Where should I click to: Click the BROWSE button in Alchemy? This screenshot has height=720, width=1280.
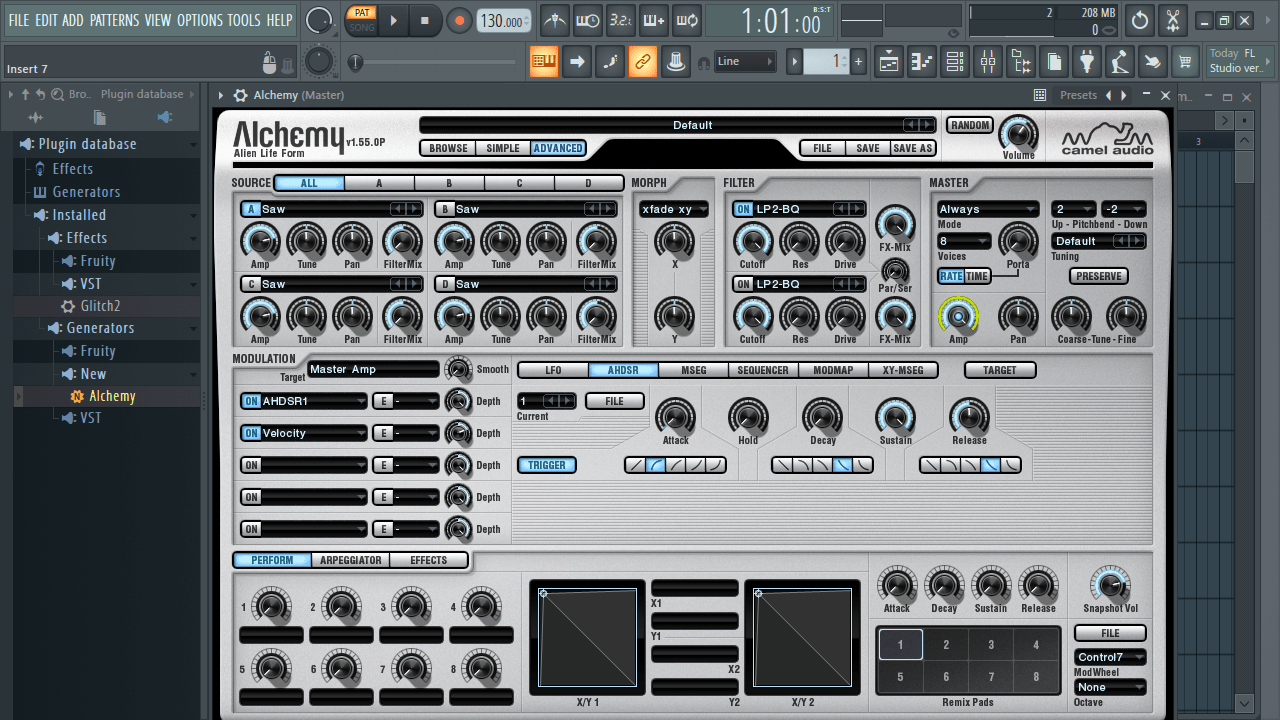tap(448, 148)
